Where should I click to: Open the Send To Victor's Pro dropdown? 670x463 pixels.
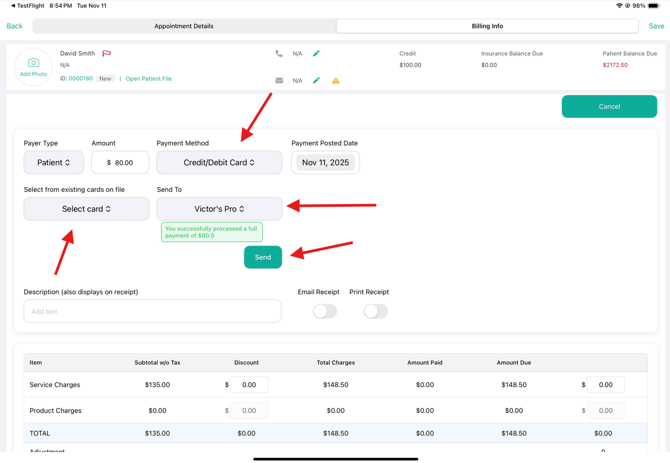point(219,209)
